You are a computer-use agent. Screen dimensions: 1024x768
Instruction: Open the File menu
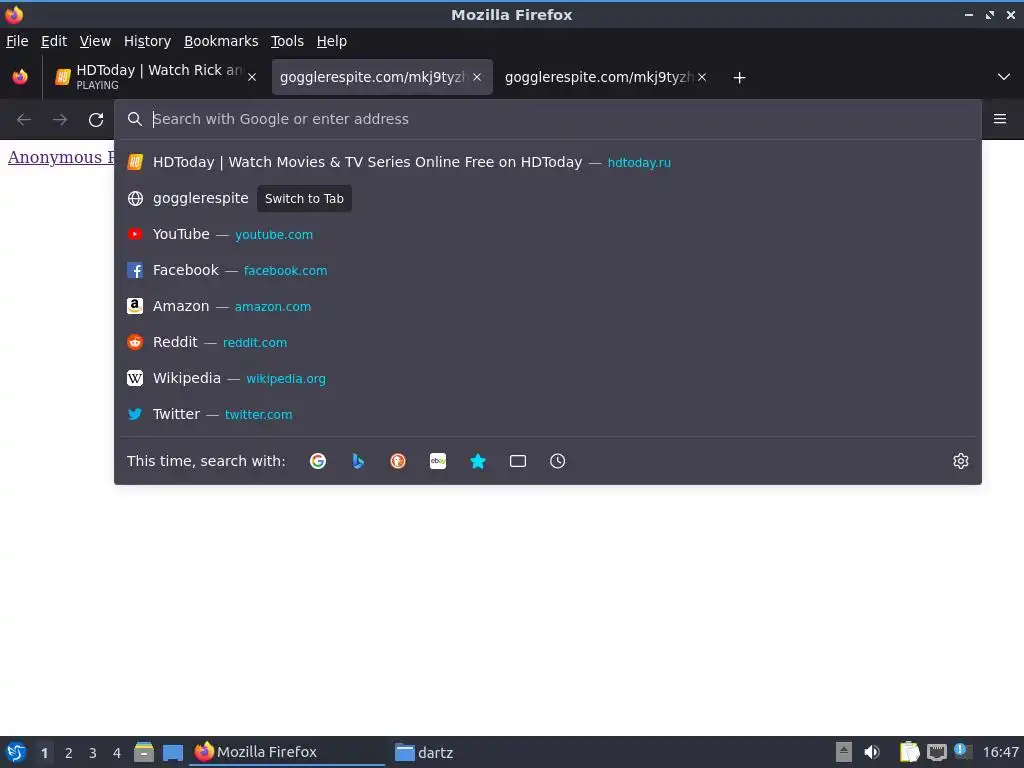[x=17, y=41]
